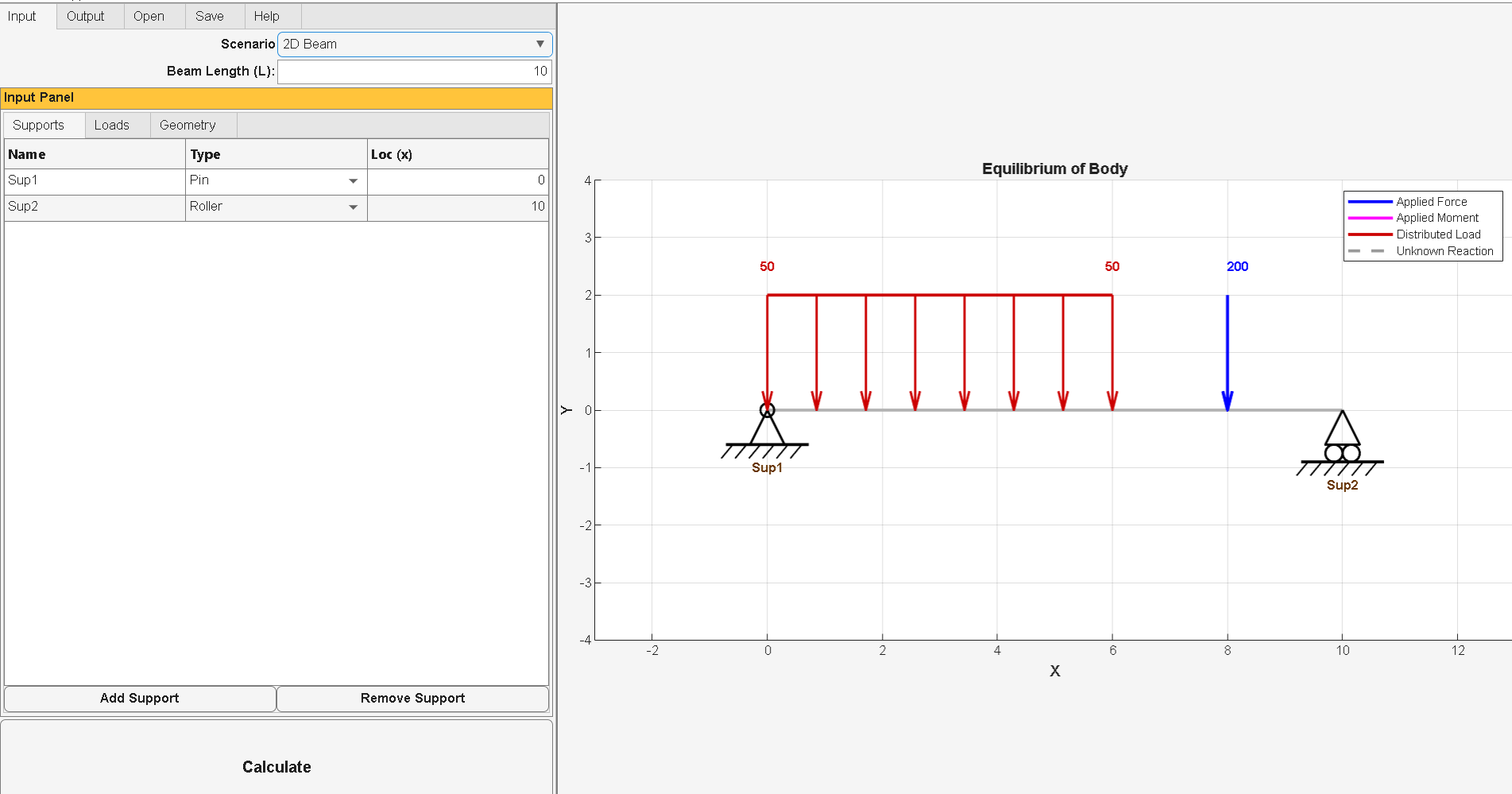
Task: Click the Equilibrium of Body plot title
Action: click(1054, 168)
